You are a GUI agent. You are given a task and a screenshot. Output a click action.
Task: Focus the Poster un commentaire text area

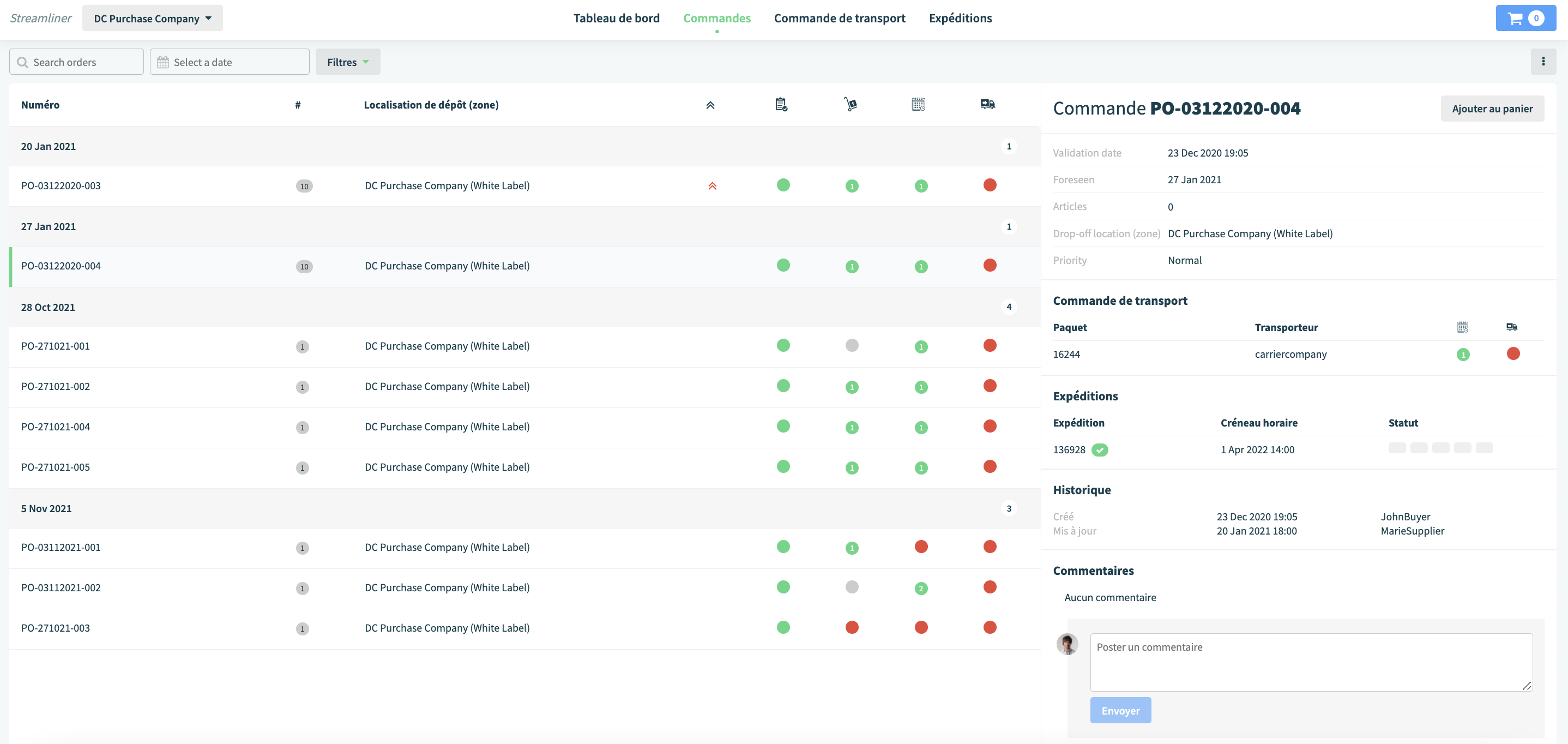tap(1311, 662)
